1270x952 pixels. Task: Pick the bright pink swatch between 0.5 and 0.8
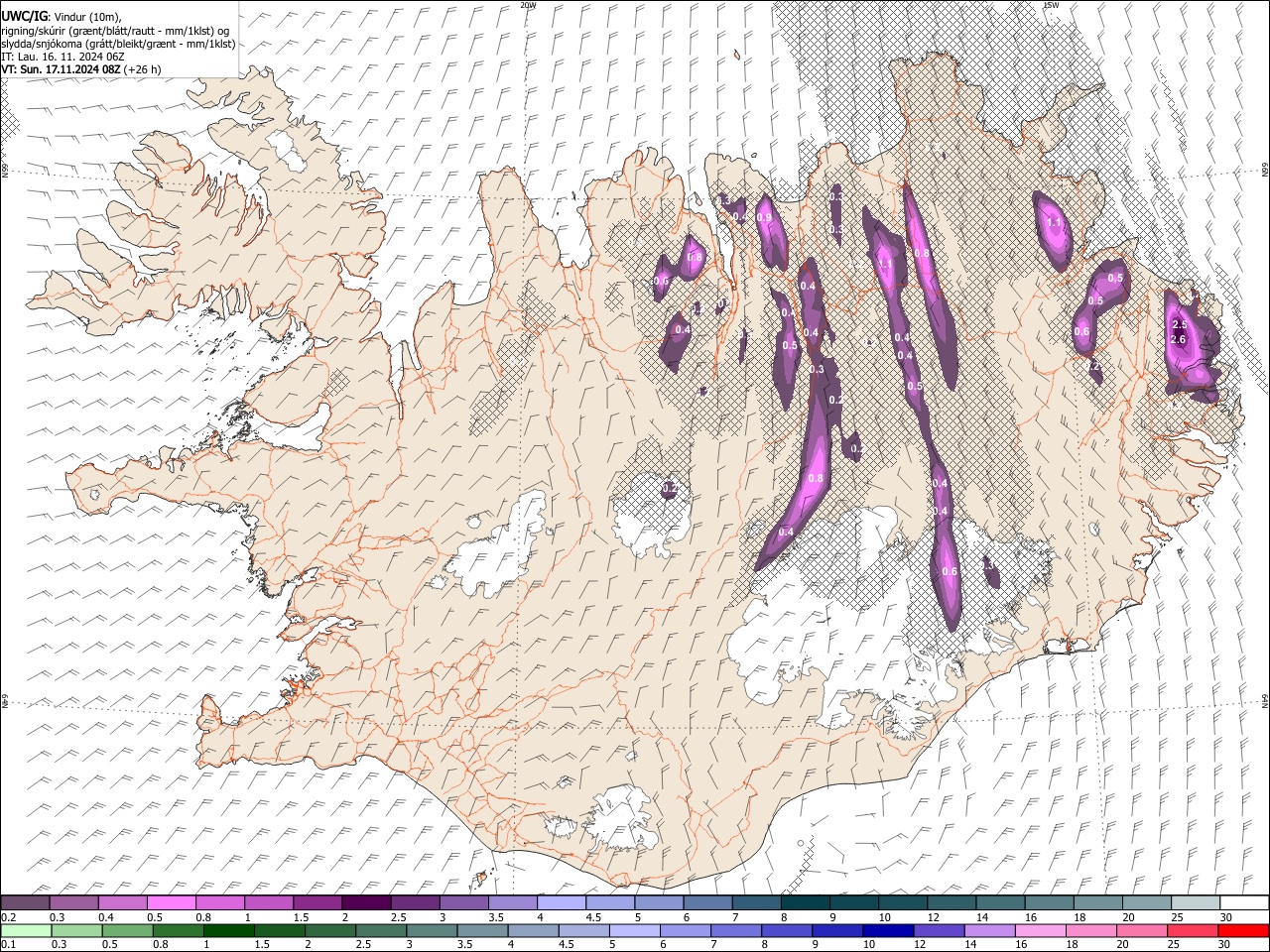[x=171, y=902]
